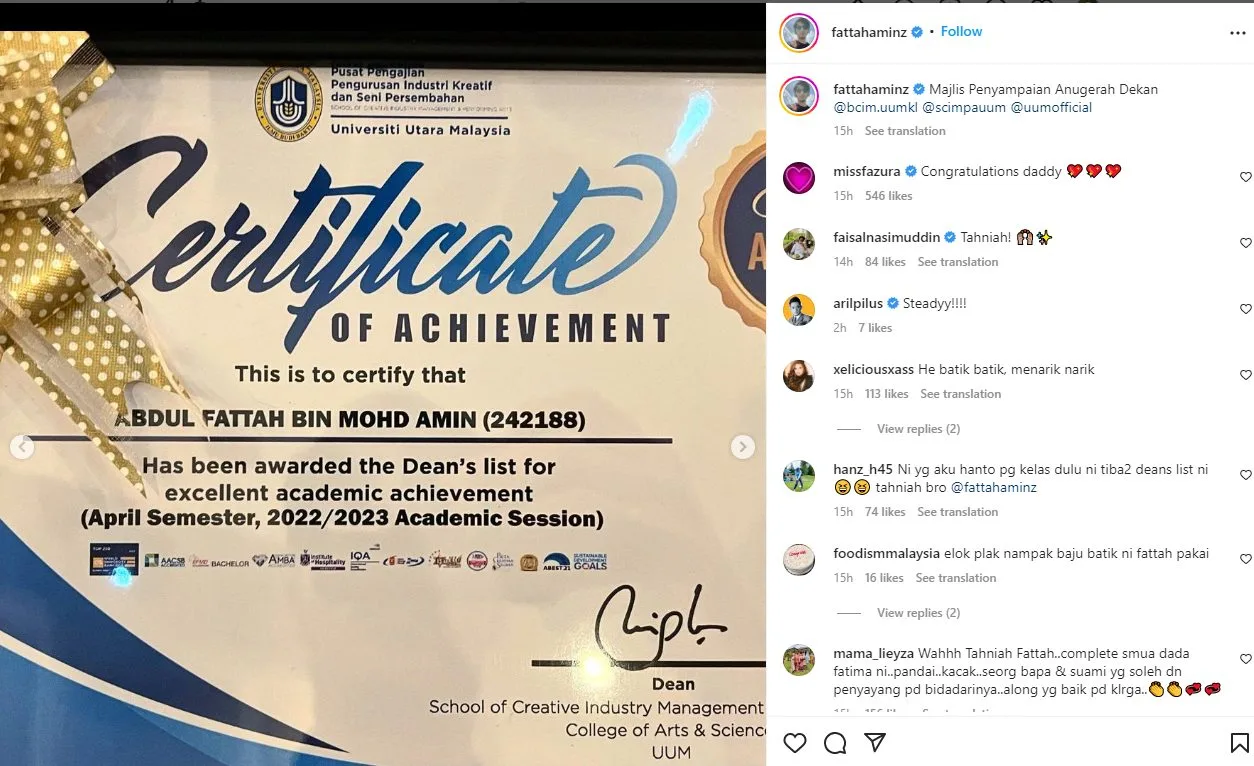Like arilpilus's Steadyy comment
The height and width of the screenshot is (766, 1254).
coord(1245,309)
